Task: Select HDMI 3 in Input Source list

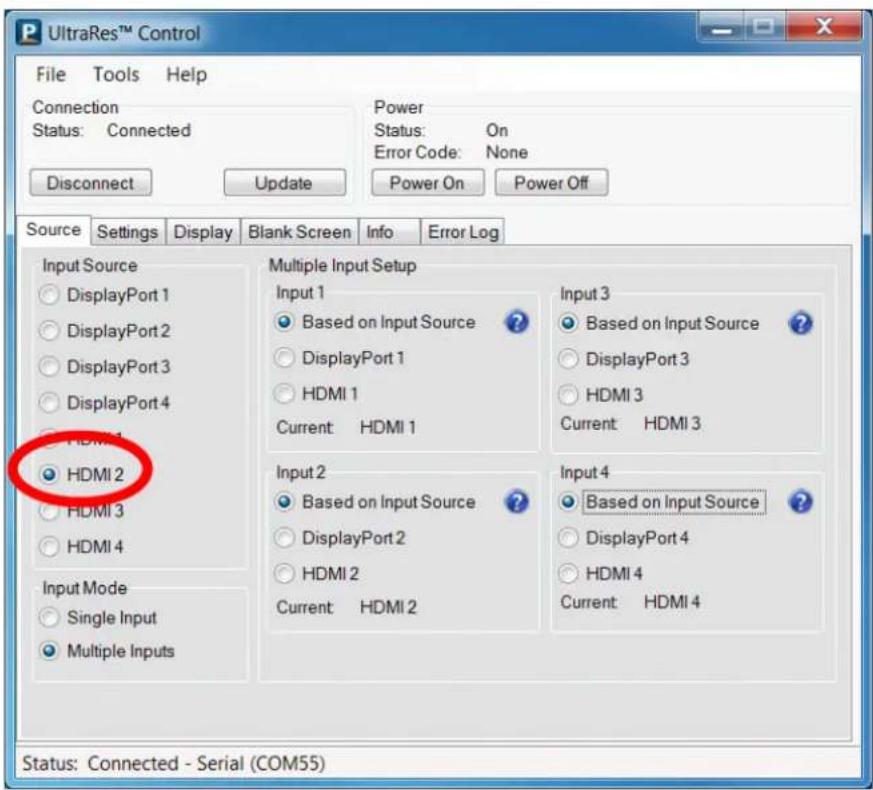Action: pyautogui.click(x=81, y=511)
